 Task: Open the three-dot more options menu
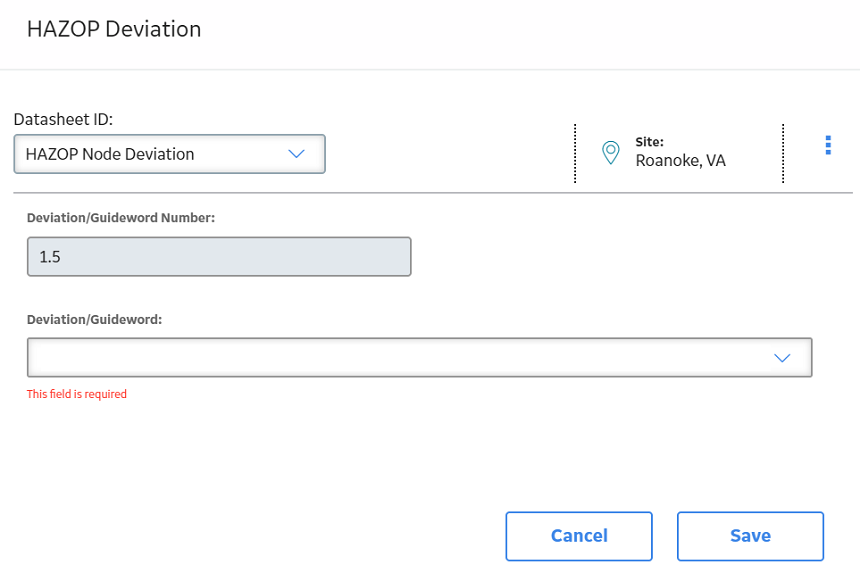tap(828, 145)
